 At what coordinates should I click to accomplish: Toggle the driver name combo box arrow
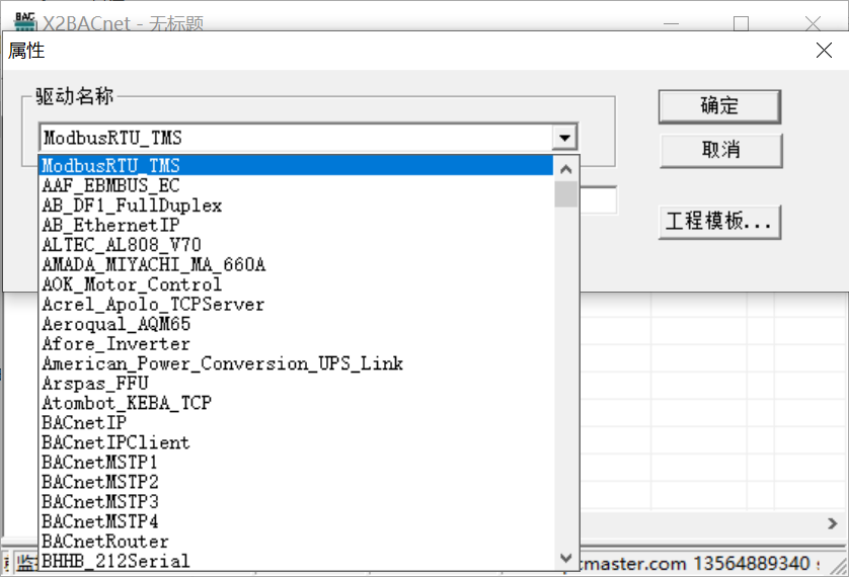564,138
